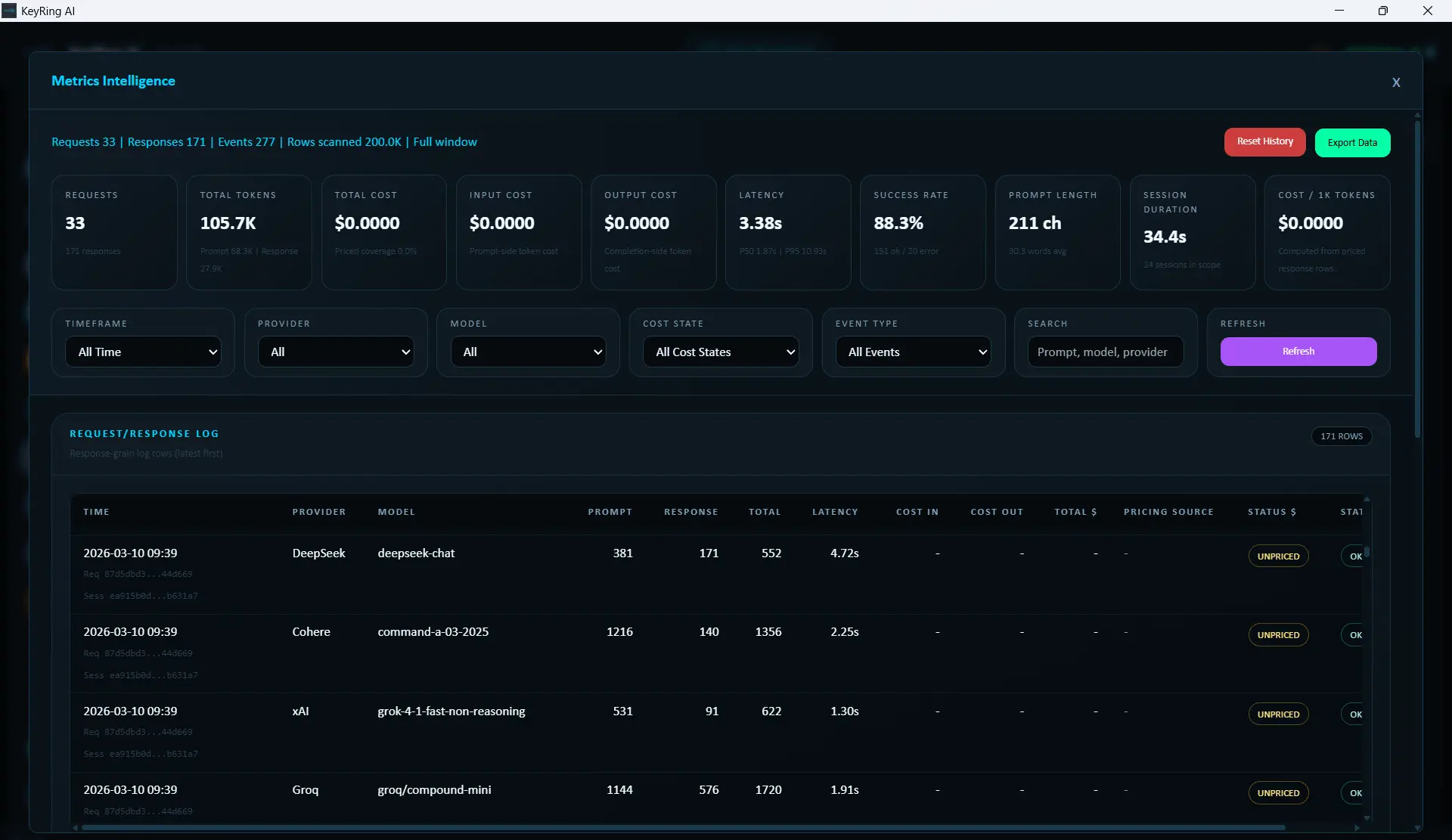
Task: Click the Reset History button
Action: point(1264,141)
